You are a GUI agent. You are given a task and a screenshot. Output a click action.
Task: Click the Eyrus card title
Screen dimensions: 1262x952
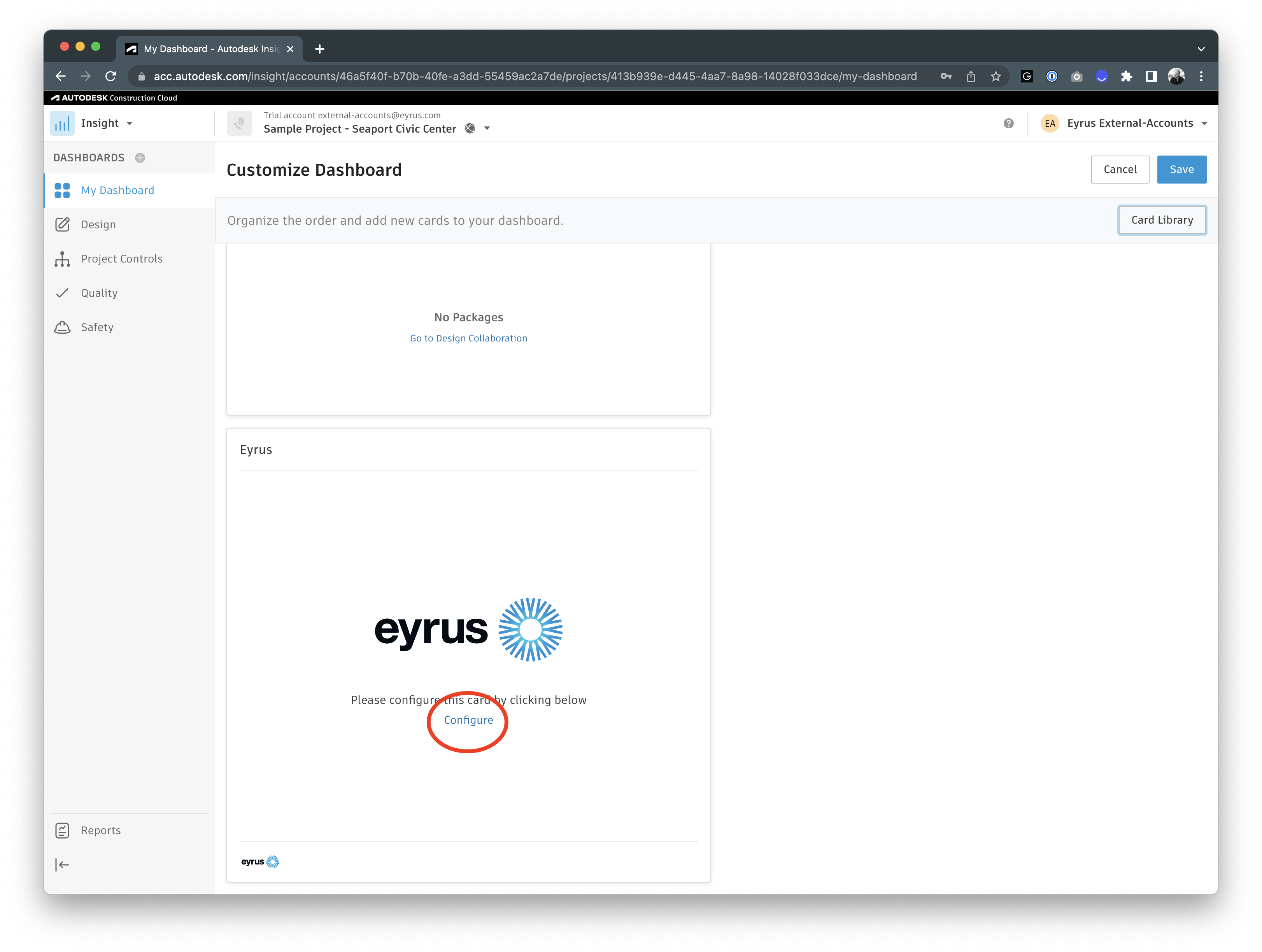coord(256,450)
